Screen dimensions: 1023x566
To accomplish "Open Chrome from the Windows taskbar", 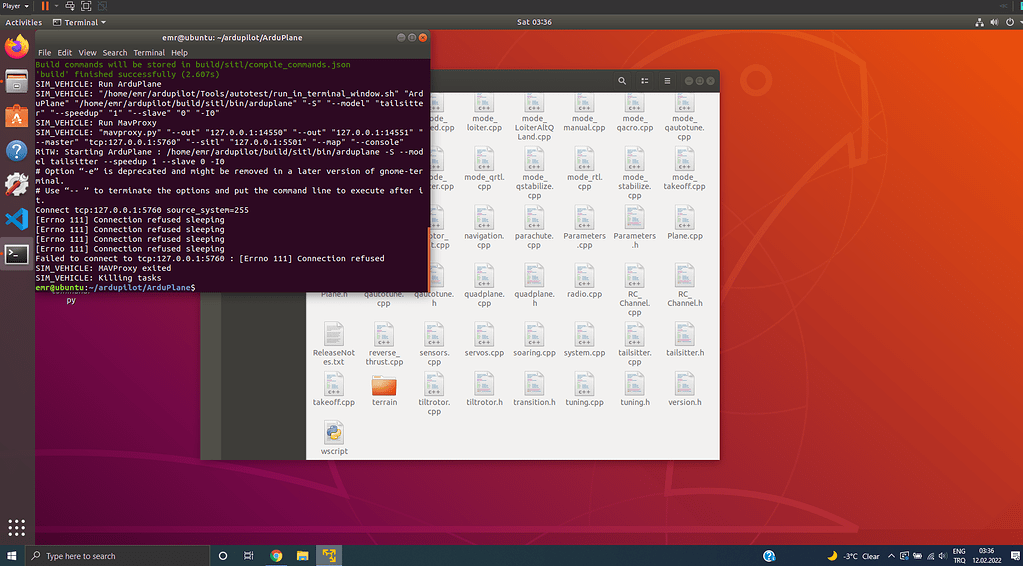I will point(276,556).
